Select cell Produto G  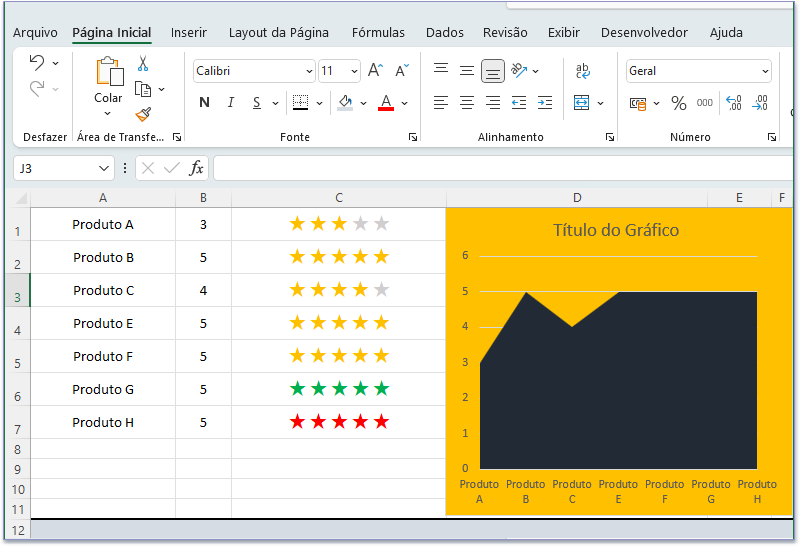click(103, 389)
